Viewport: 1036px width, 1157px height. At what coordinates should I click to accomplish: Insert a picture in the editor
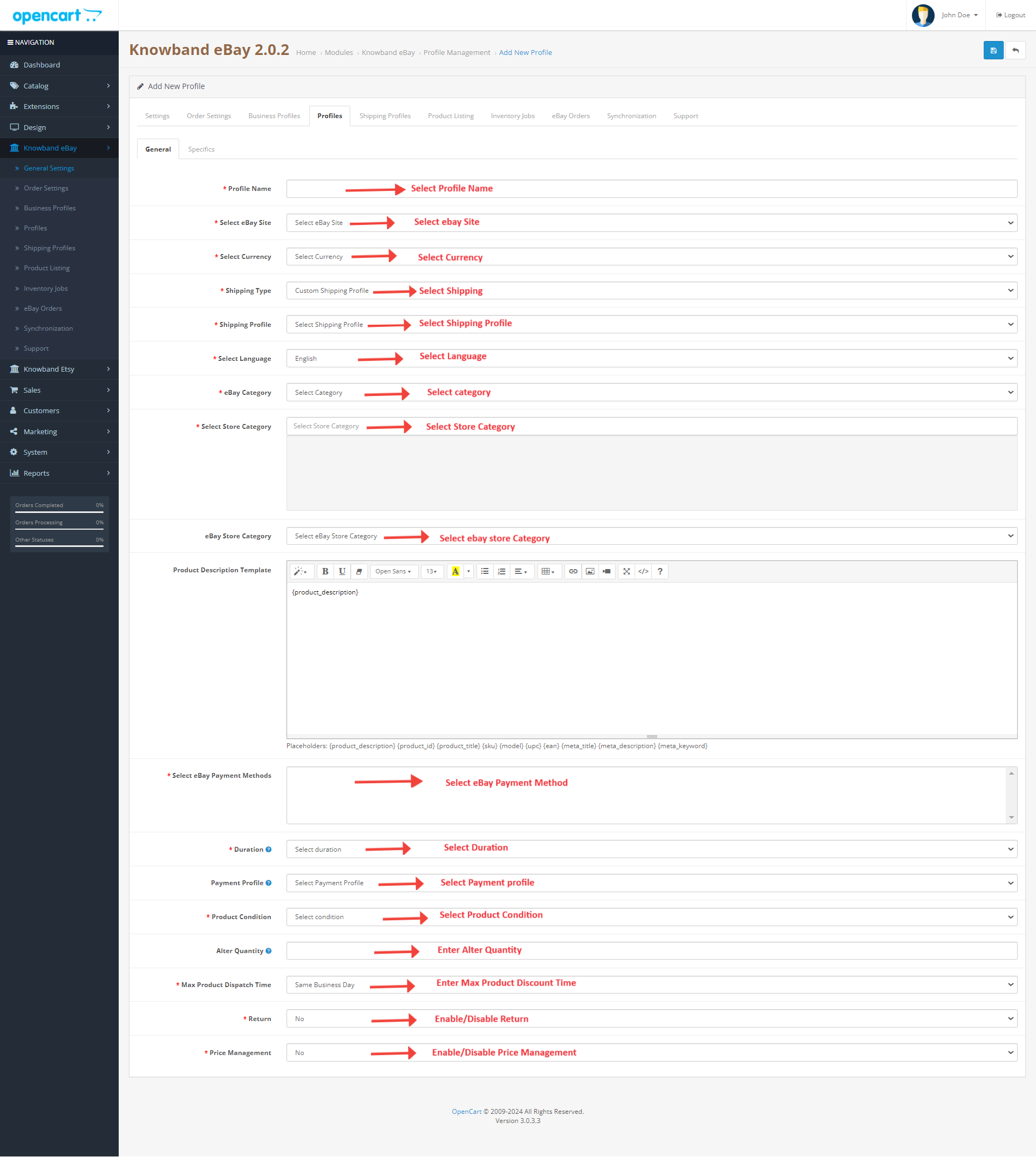click(x=590, y=571)
